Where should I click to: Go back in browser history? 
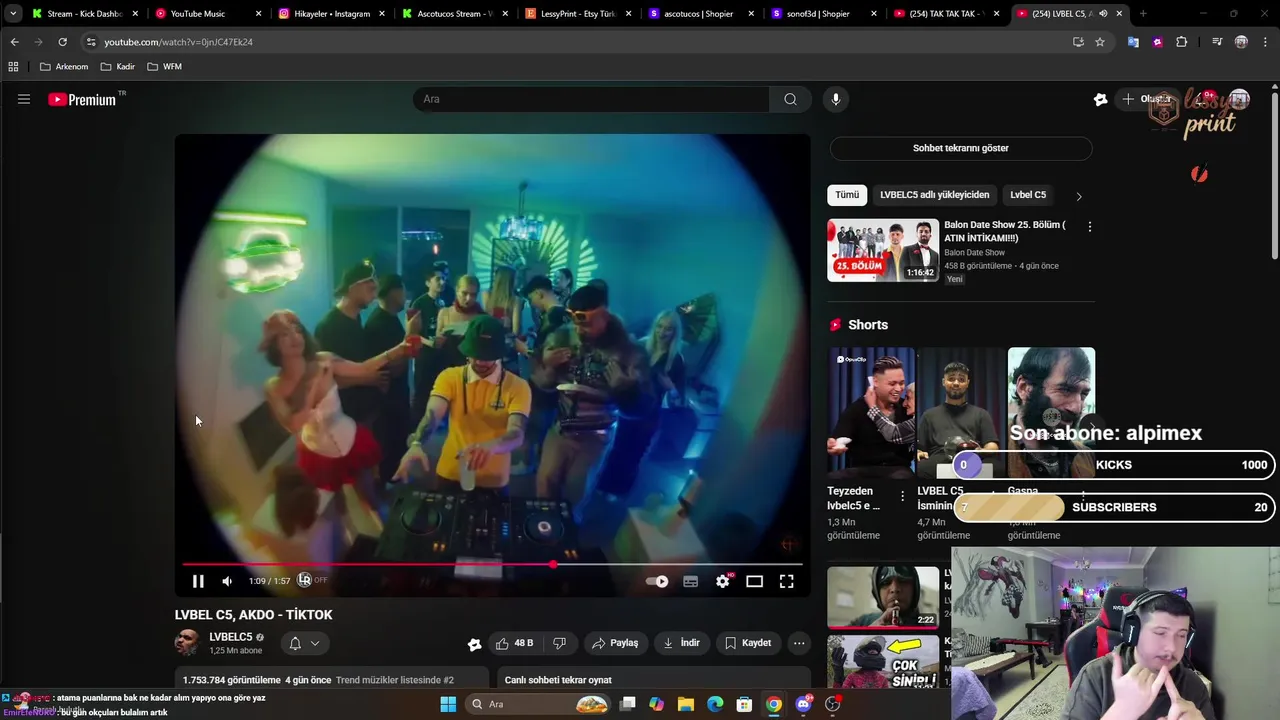(14, 42)
